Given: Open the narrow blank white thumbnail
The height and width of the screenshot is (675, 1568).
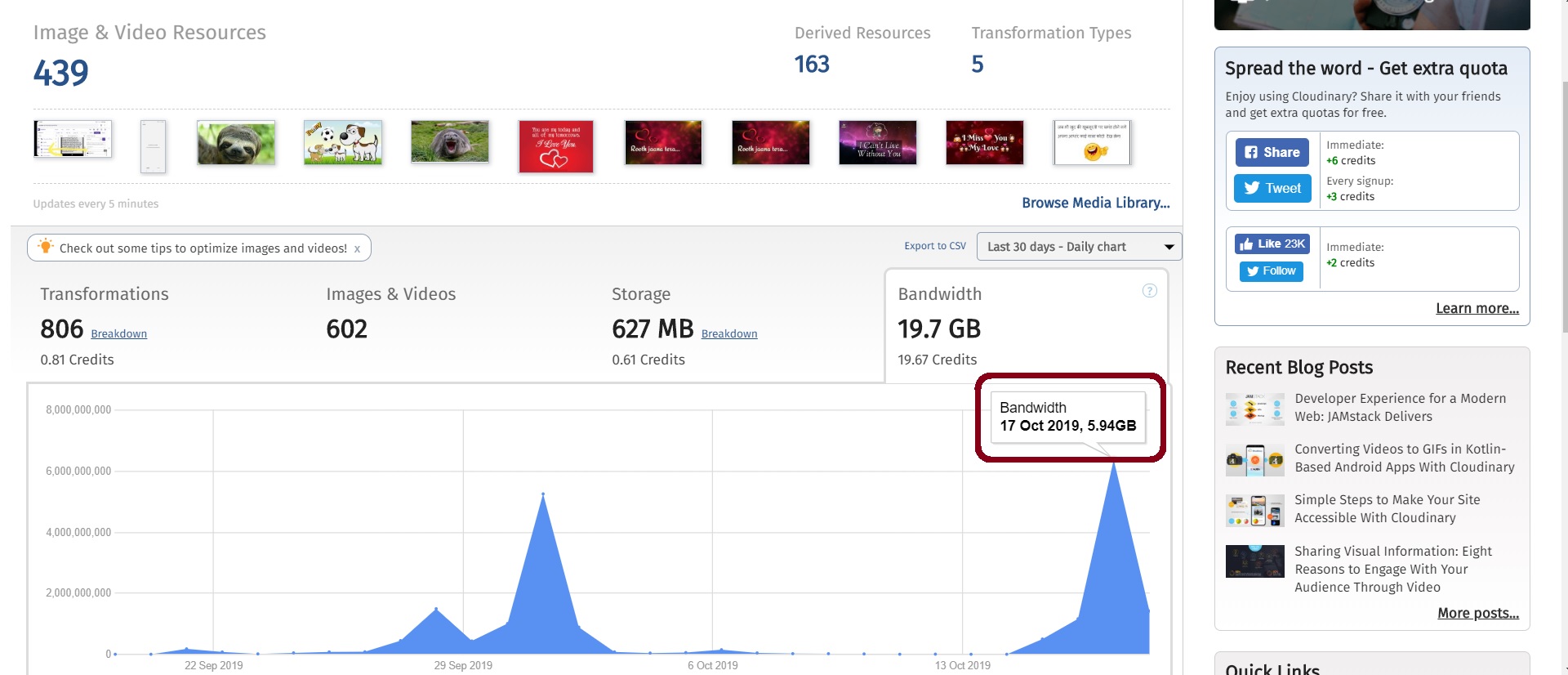Looking at the screenshot, I should coord(153,146).
